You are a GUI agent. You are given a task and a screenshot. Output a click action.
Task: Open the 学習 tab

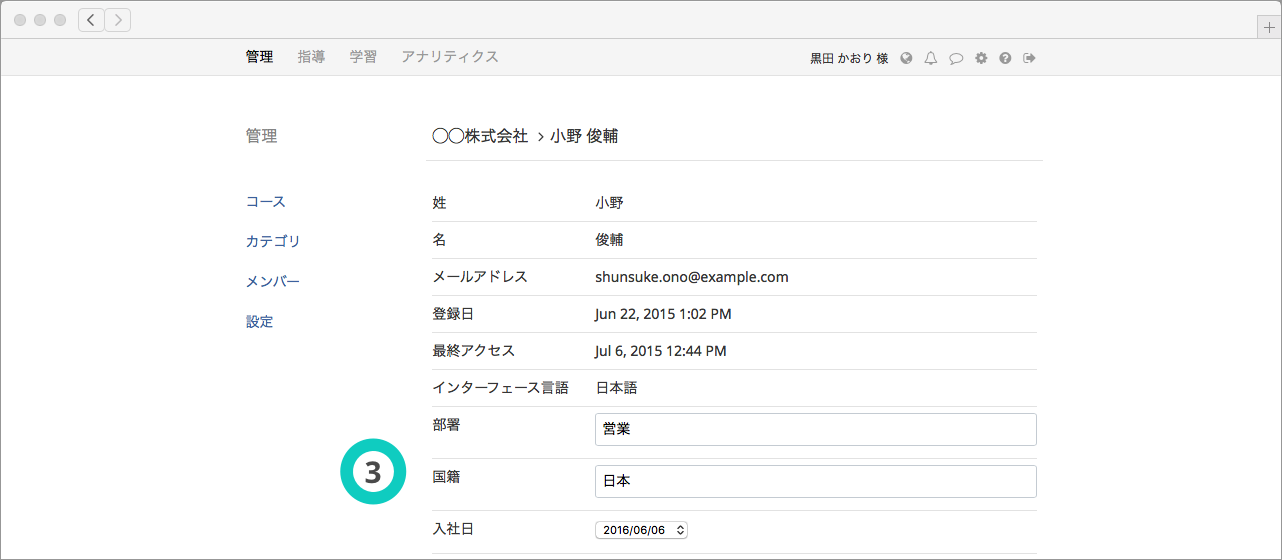363,57
